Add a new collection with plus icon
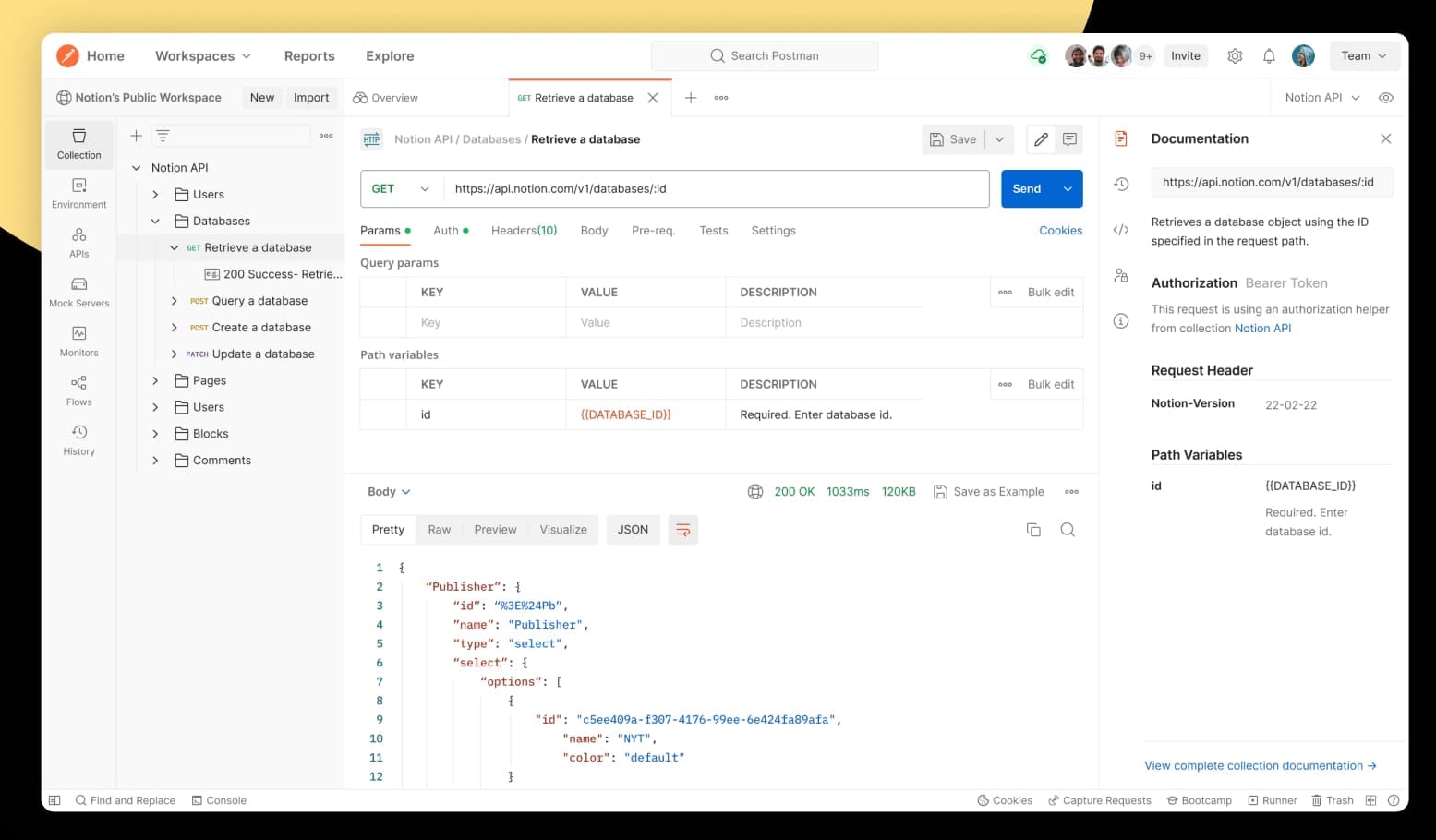 coord(136,136)
